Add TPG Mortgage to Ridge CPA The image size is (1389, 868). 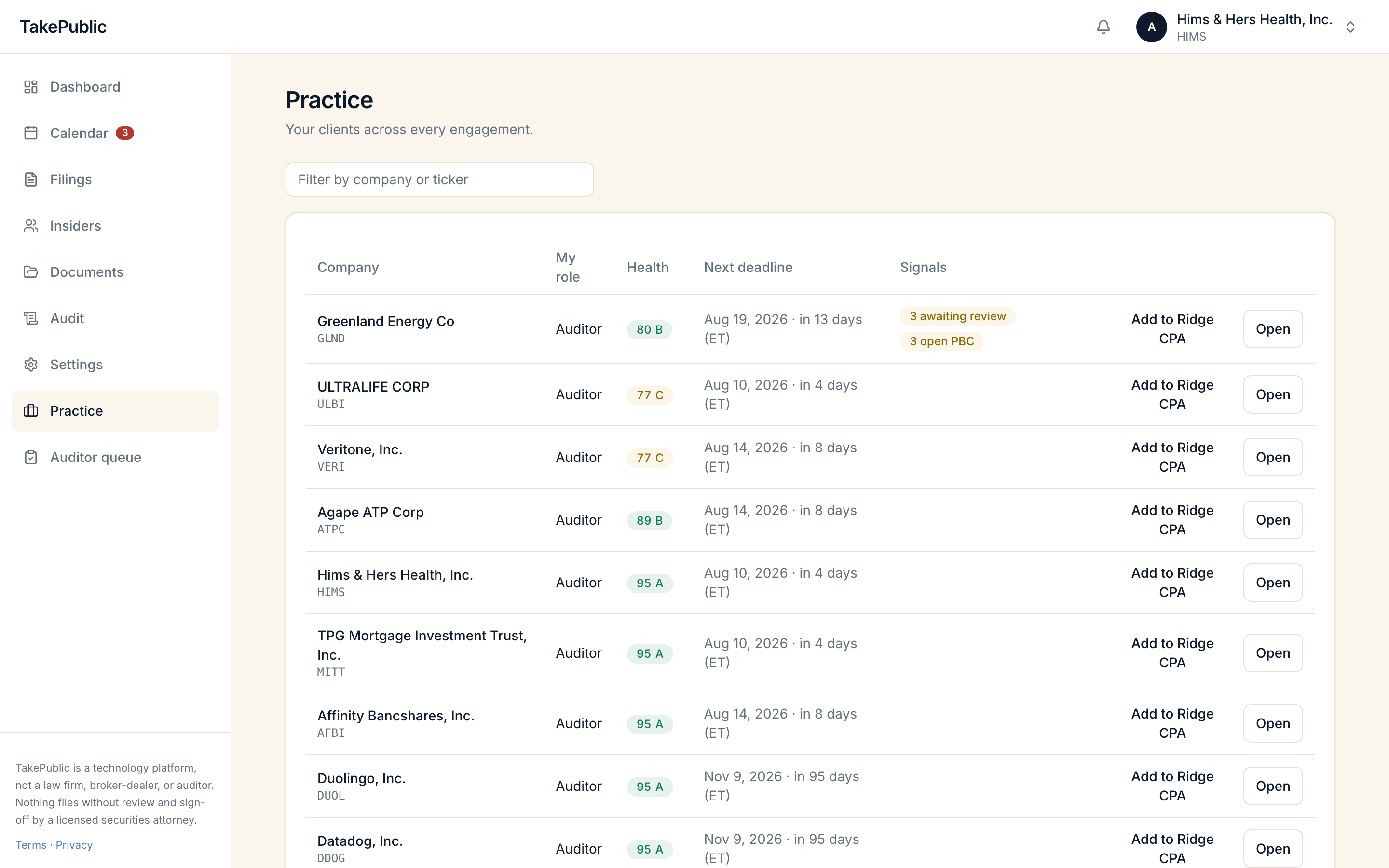click(1172, 653)
